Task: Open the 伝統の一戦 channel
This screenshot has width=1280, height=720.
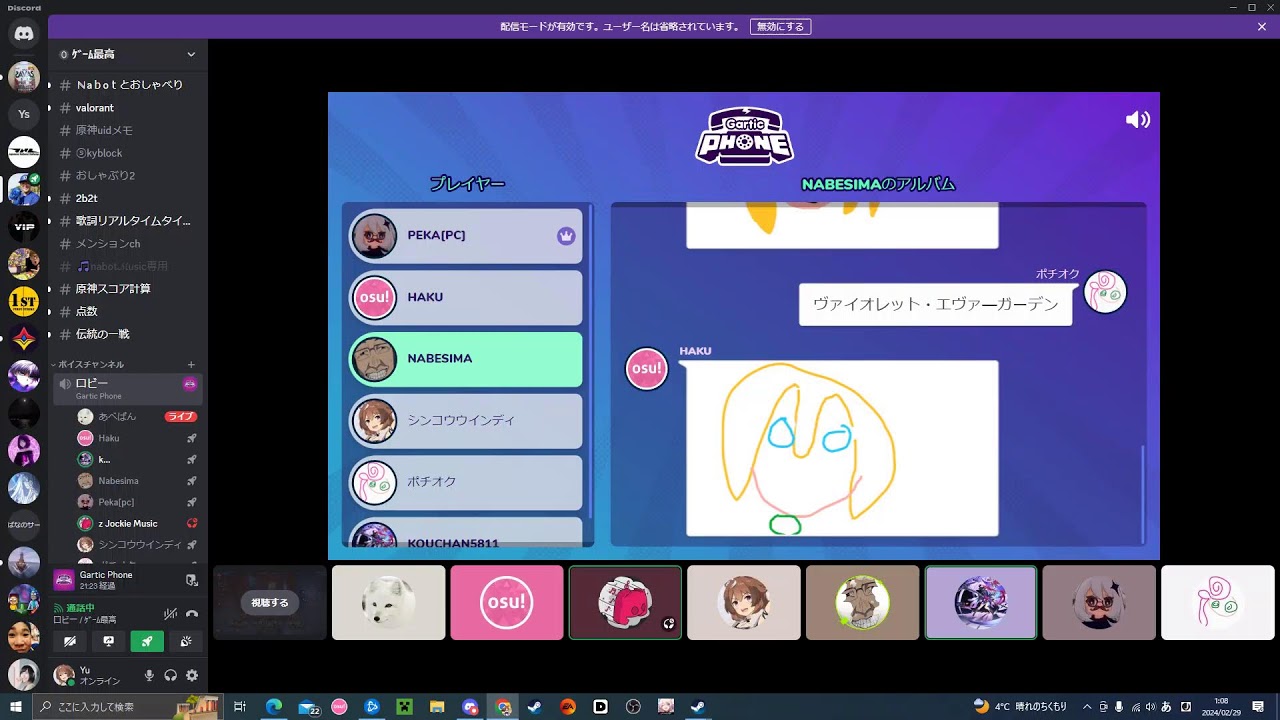Action: click(x=128, y=334)
